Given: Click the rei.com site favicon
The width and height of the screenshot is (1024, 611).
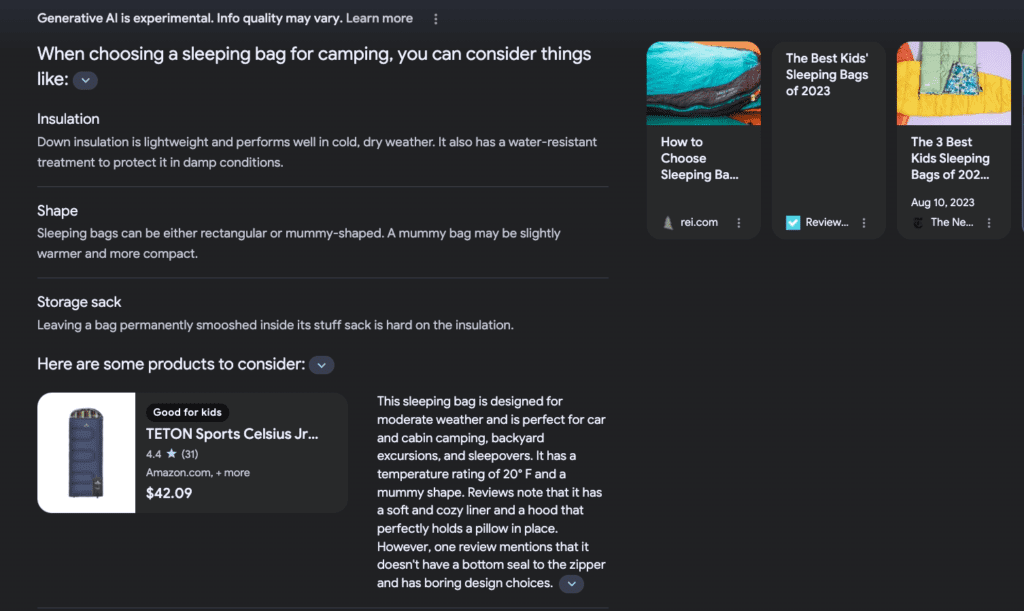Looking at the screenshot, I should (668, 222).
